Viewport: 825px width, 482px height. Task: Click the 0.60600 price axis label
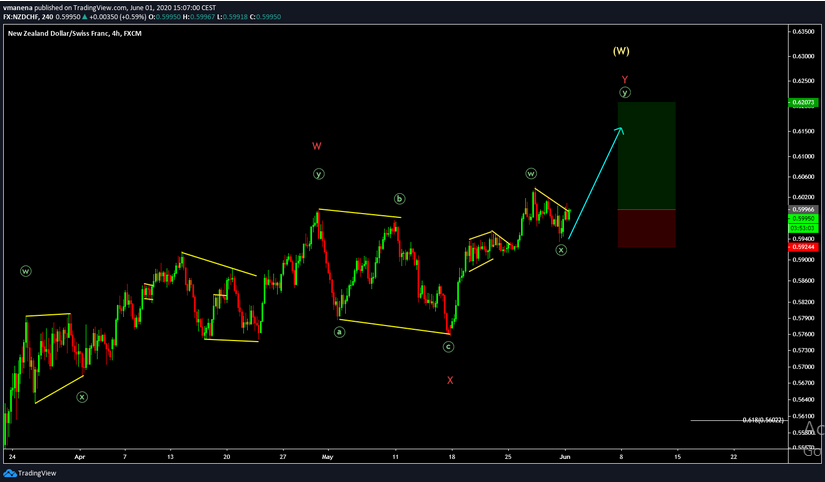(x=803, y=177)
